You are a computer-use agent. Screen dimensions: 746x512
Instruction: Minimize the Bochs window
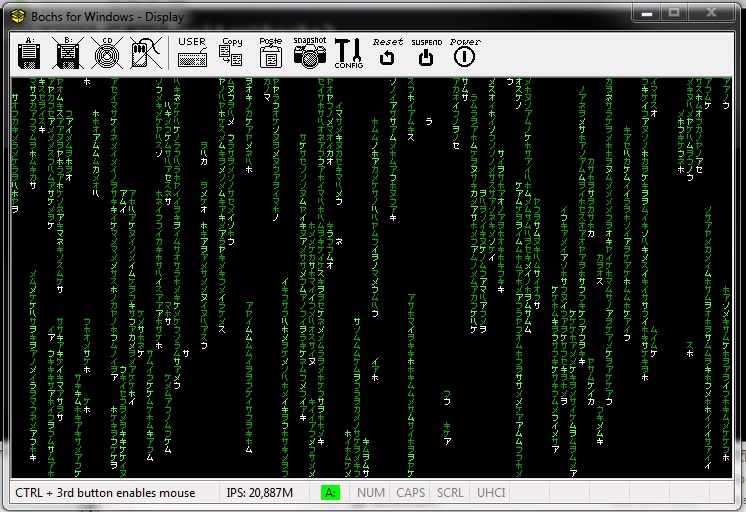coord(646,13)
